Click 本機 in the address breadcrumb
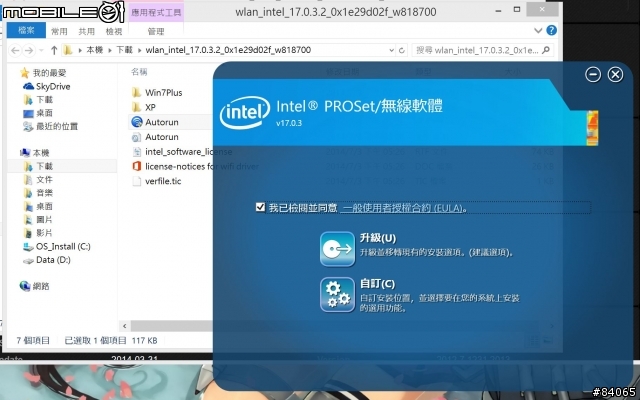Viewport: 640px width, 400px height. click(95, 50)
